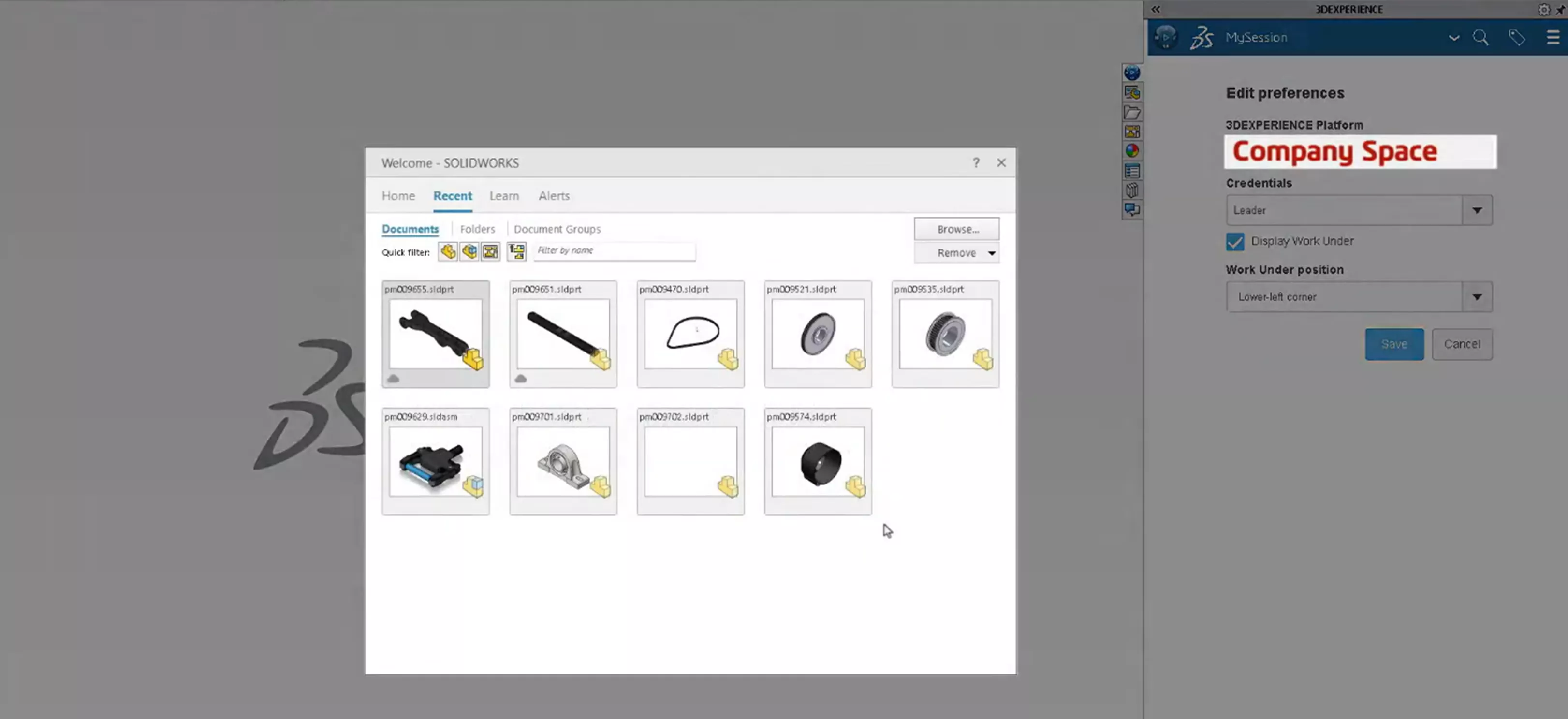
Task: Save the edited preferences
Action: [1394, 344]
